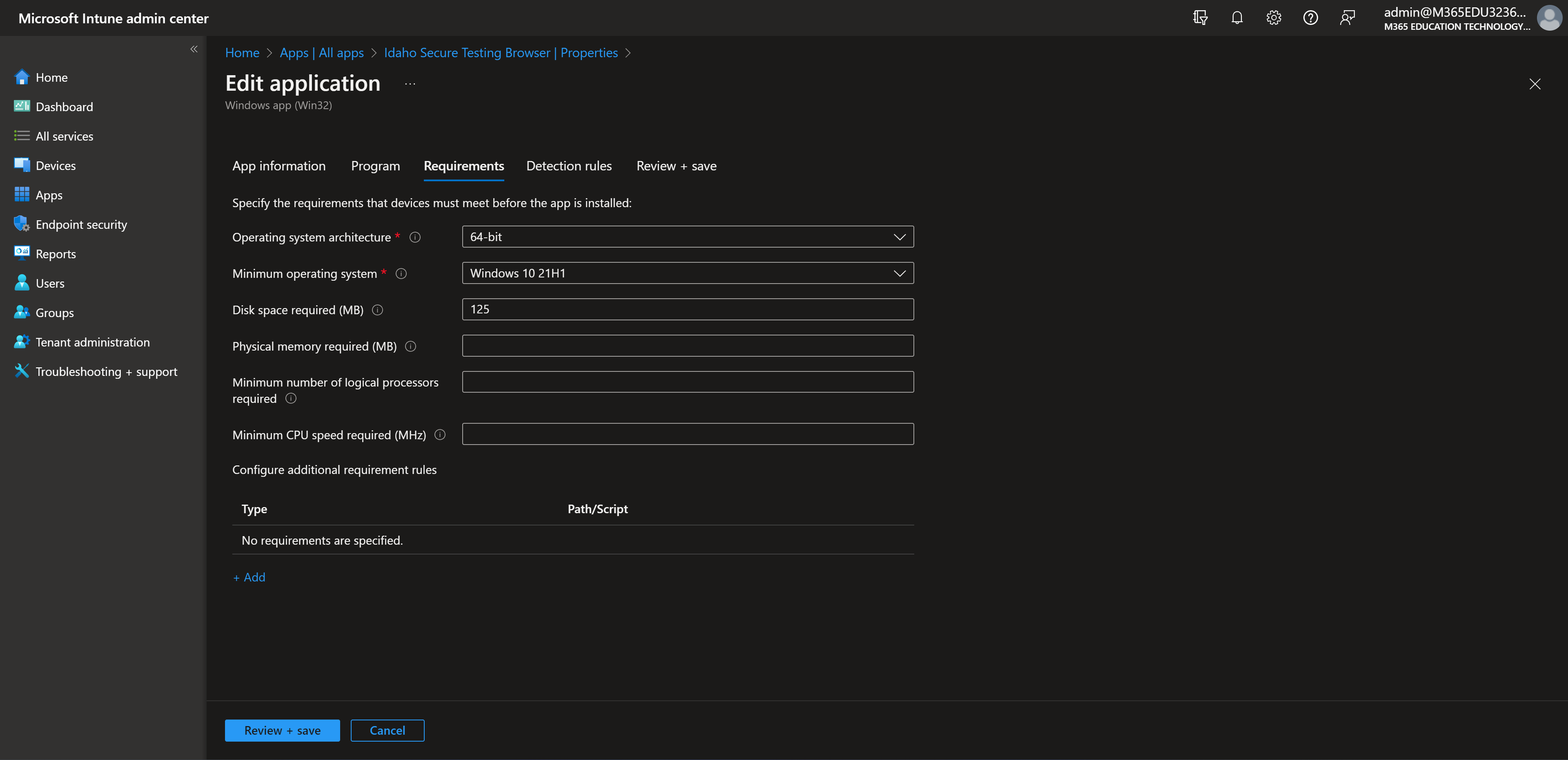Switch to the App information tab

point(279,165)
